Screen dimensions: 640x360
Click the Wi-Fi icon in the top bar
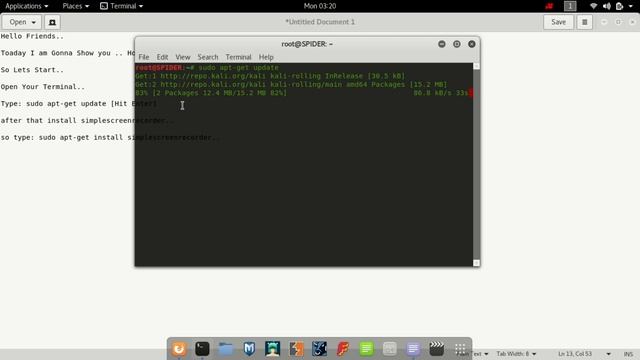(593, 6)
